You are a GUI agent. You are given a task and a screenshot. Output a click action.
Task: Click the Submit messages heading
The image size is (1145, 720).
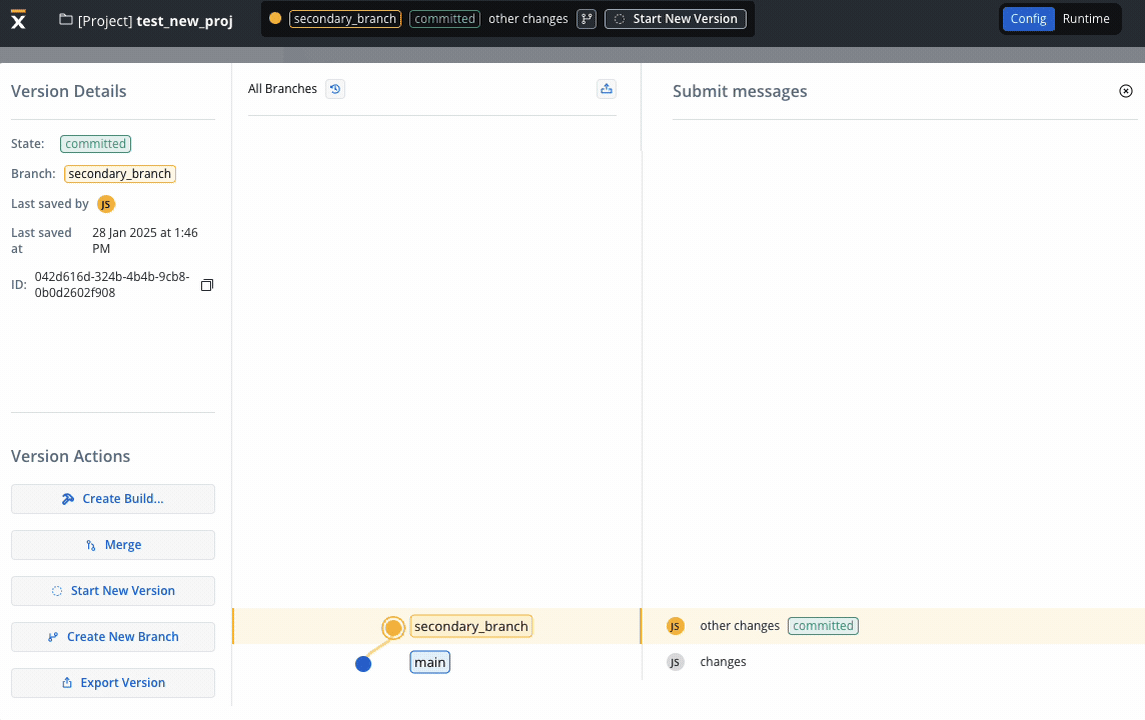[740, 91]
